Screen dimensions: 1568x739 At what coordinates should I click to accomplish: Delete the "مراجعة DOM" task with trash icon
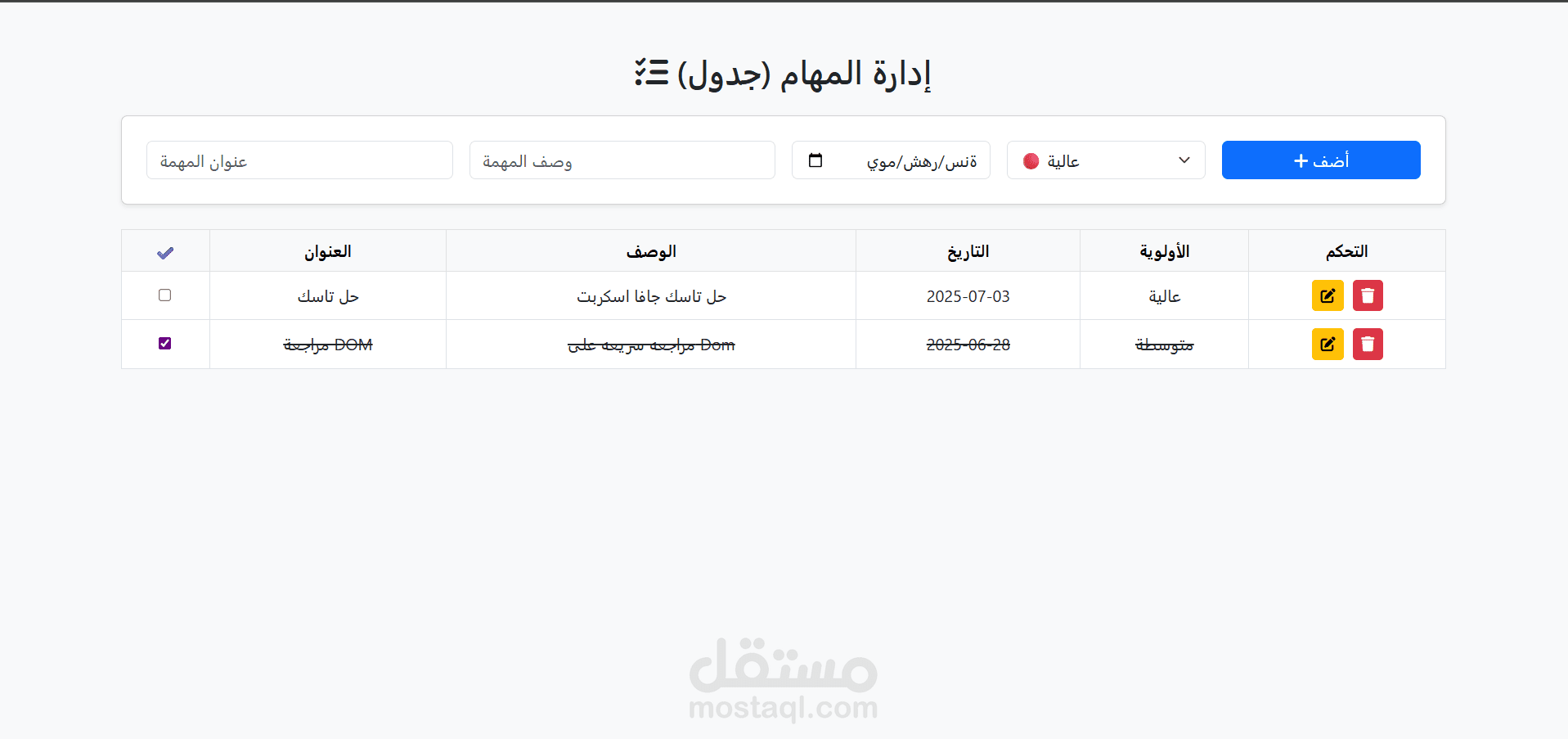1368,344
